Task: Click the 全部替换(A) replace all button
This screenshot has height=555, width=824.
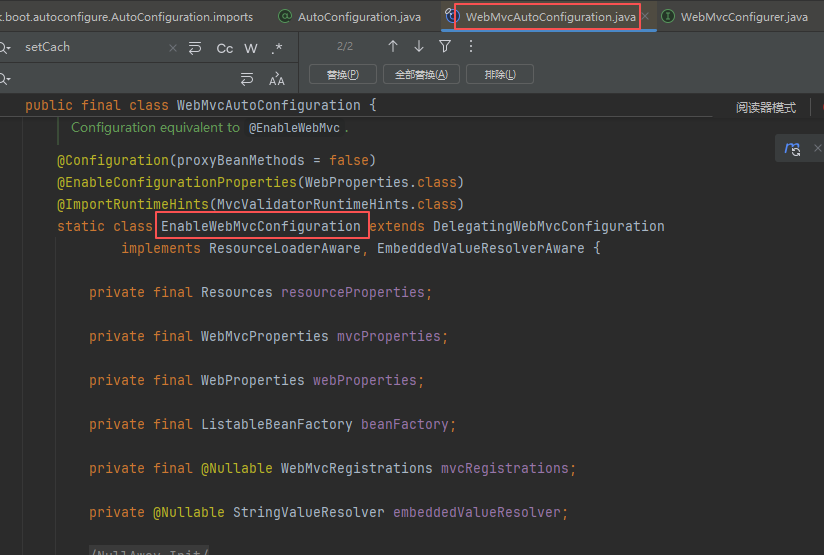Action: pos(421,74)
